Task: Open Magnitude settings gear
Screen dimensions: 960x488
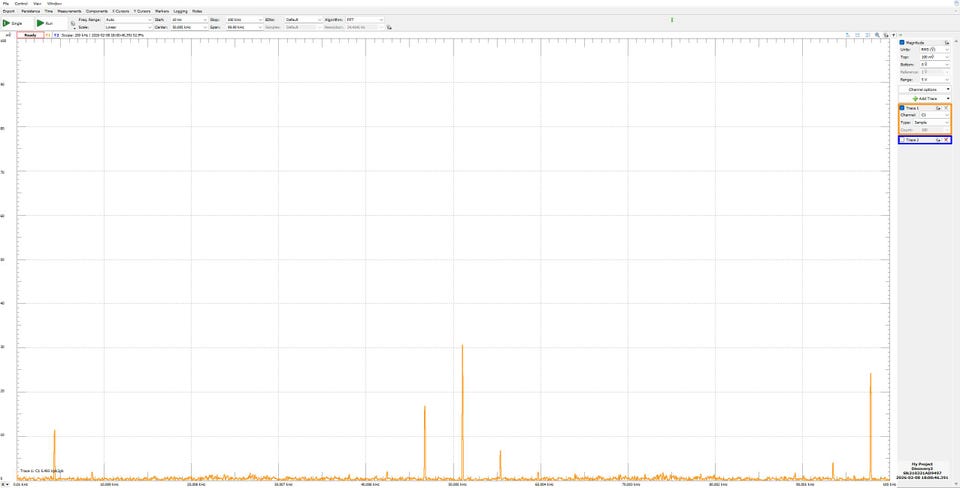Action: pyautogui.click(x=947, y=43)
